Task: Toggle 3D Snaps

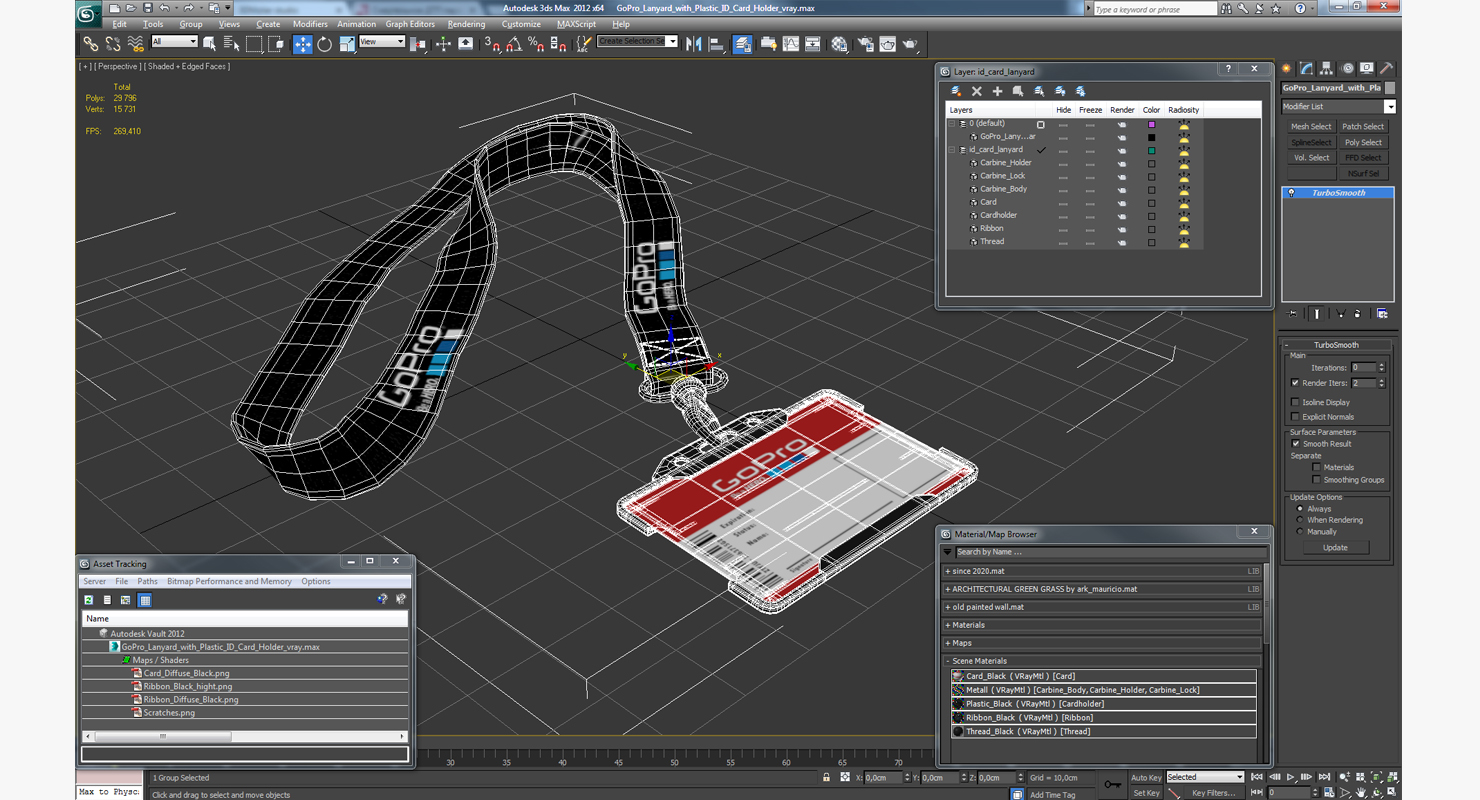Action: [x=491, y=44]
